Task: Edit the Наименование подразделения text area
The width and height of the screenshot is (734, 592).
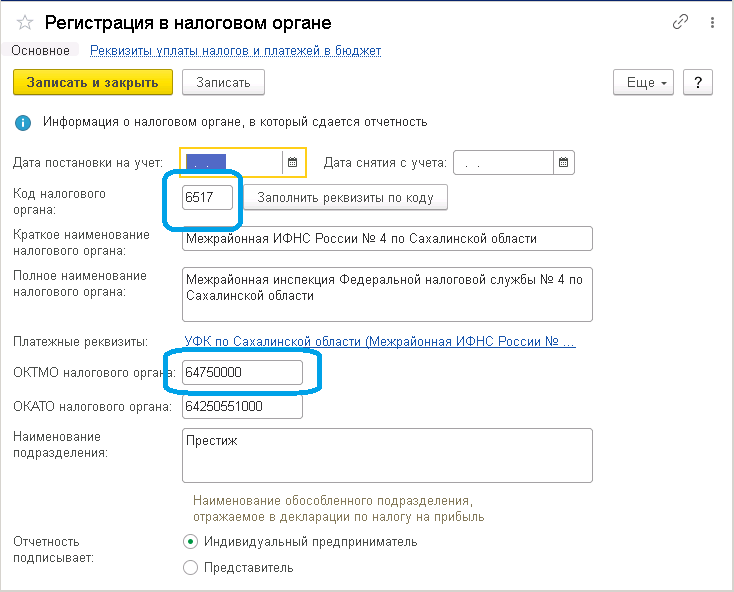Action: 387,455
